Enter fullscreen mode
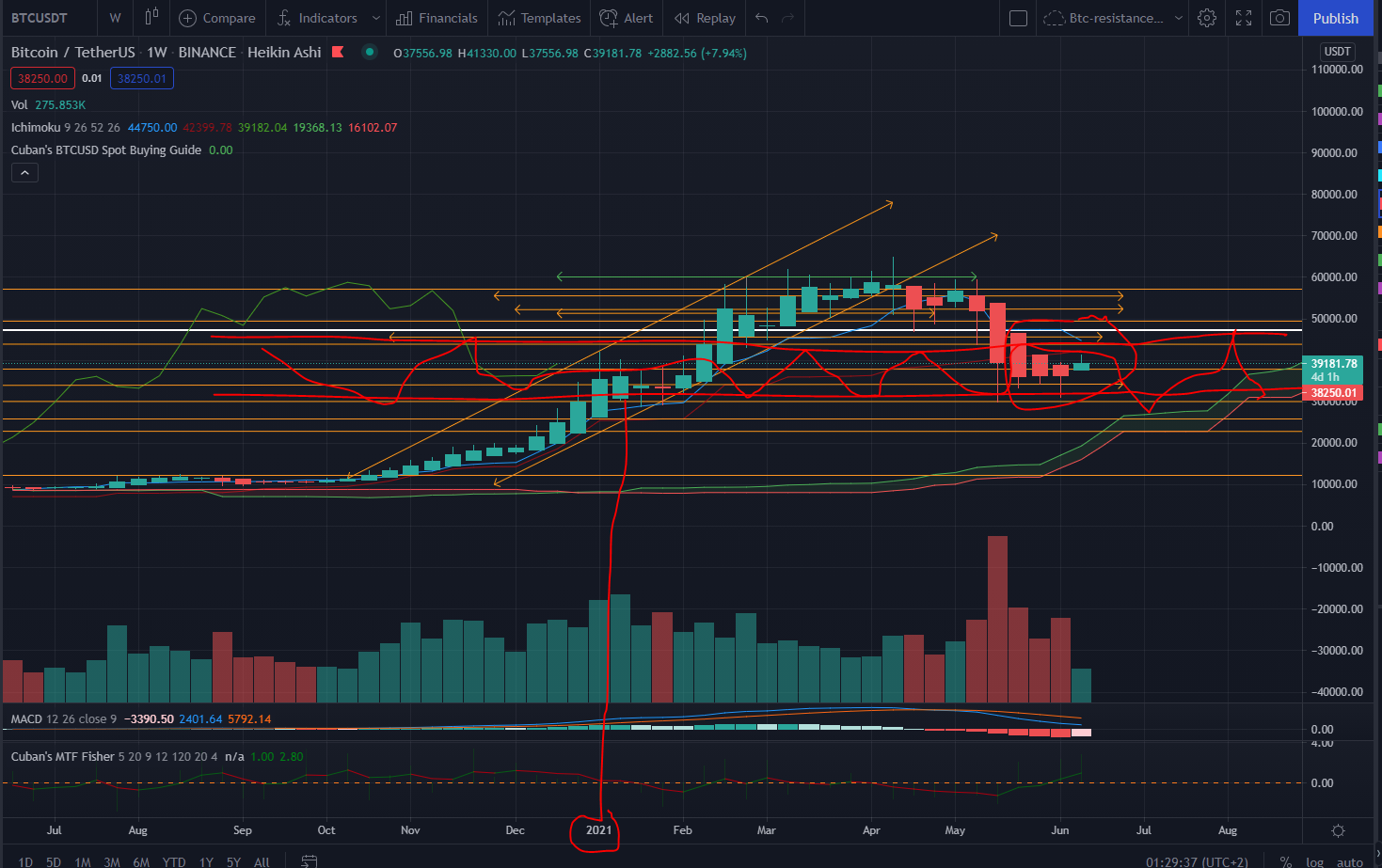 coord(1244,18)
